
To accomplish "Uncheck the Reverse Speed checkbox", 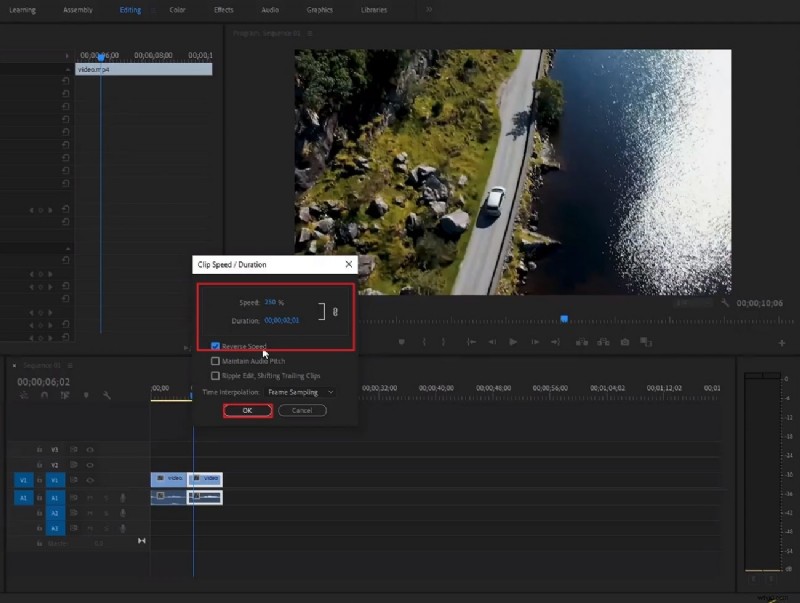I will pos(214,346).
